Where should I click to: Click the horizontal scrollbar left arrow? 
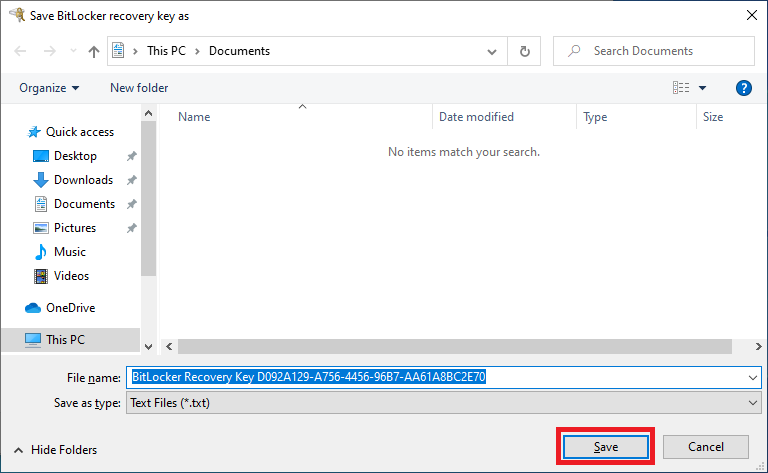(169, 347)
